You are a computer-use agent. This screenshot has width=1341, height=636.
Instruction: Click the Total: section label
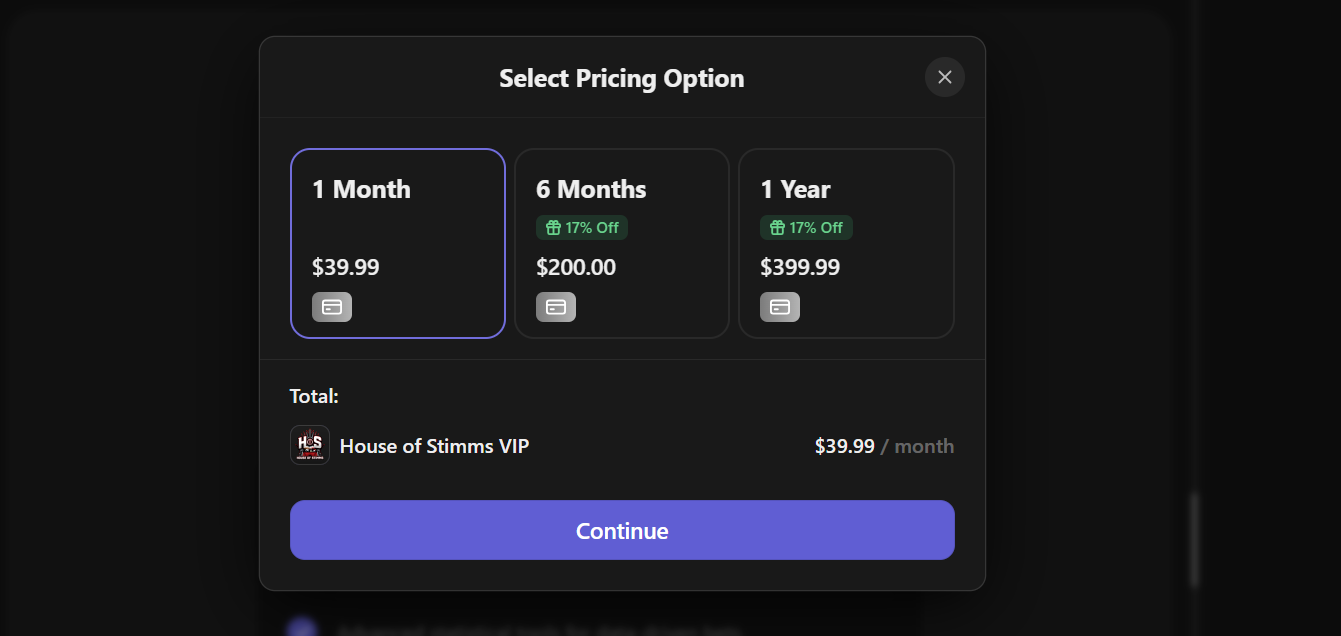tap(313, 396)
